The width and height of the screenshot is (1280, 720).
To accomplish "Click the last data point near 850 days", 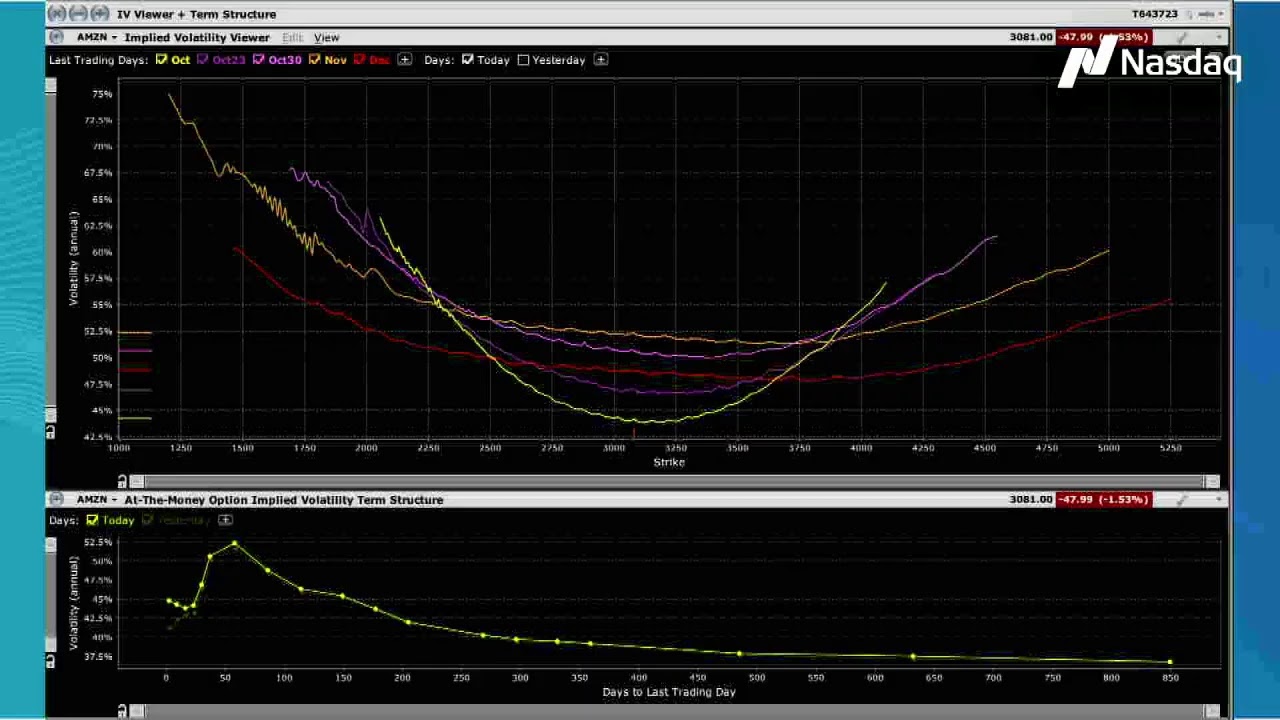I will point(1170,662).
